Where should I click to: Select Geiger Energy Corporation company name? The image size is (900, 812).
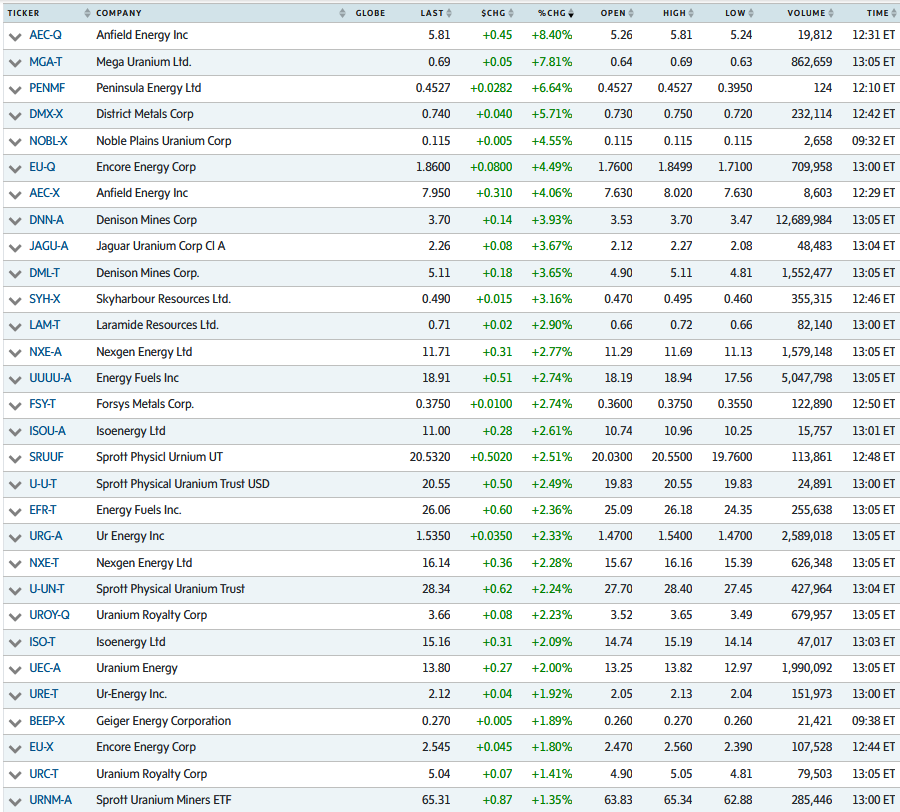(164, 721)
